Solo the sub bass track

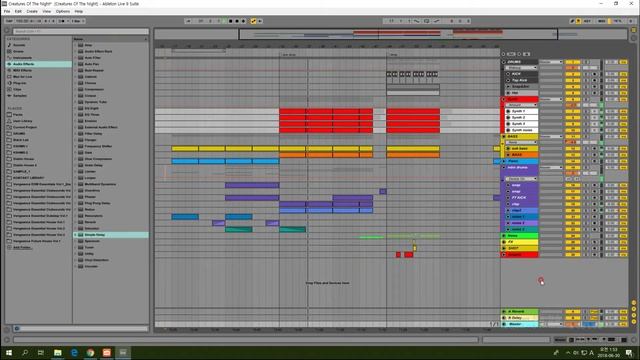[587, 149]
